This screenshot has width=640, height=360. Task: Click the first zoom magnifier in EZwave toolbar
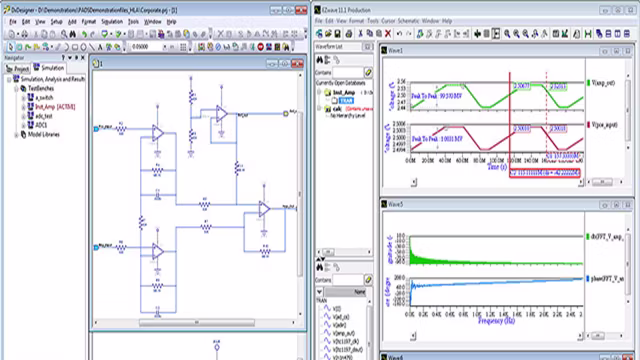click(x=507, y=34)
